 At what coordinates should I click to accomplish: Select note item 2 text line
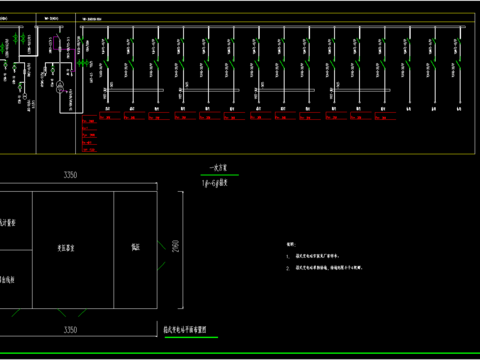pos(324,268)
